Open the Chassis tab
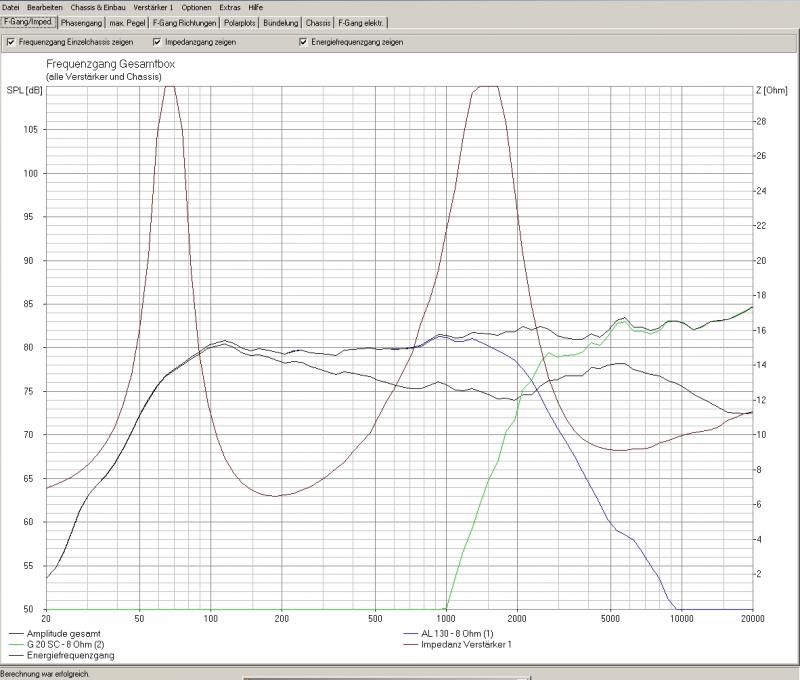The height and width of the screenshot is (680, 800). [319, 22]
